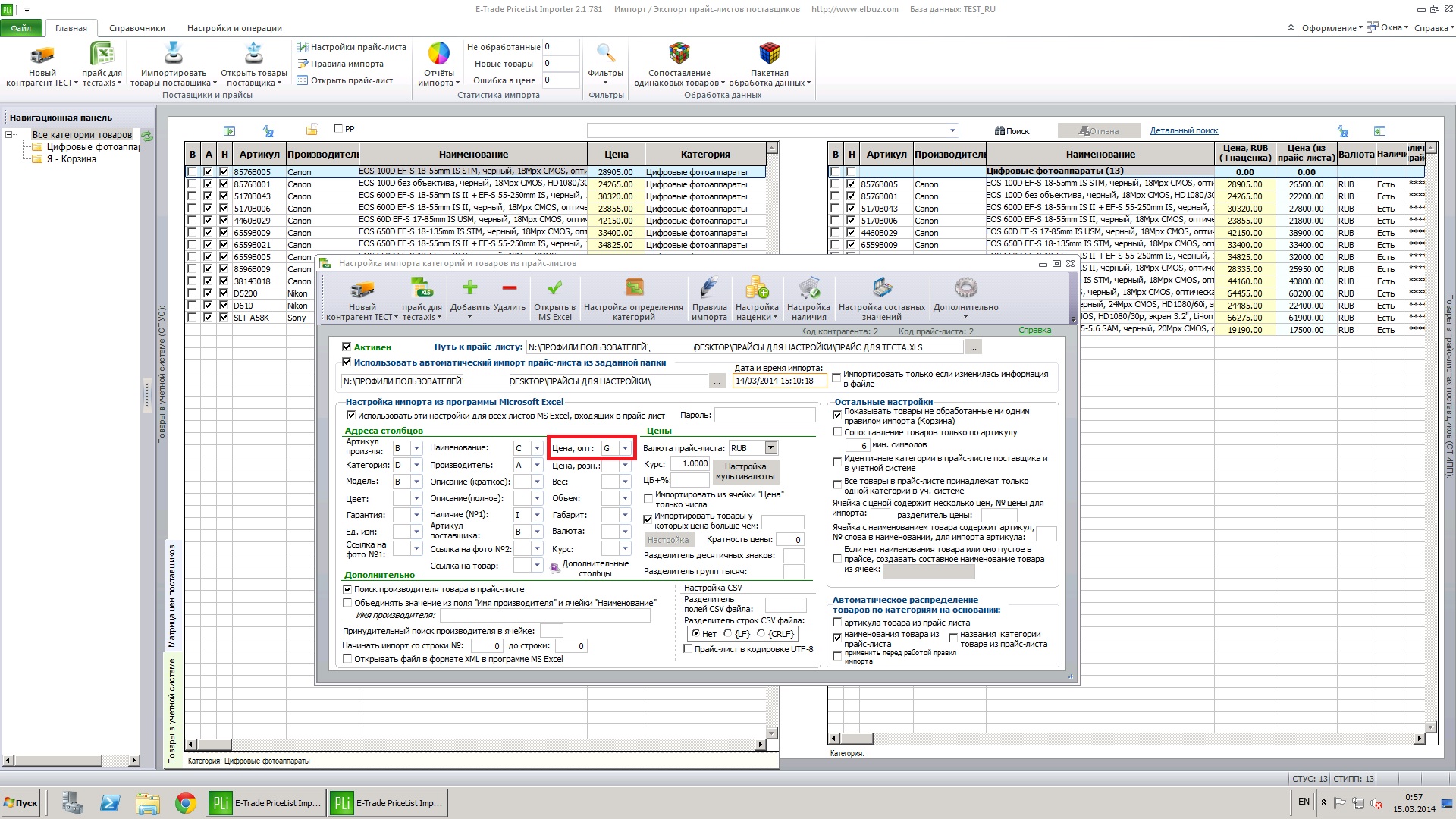The height and width of the screenshot is (819, 1456).
Task: Open 'Отчёты импорта' color wheel icon
Action: [439, 54]
